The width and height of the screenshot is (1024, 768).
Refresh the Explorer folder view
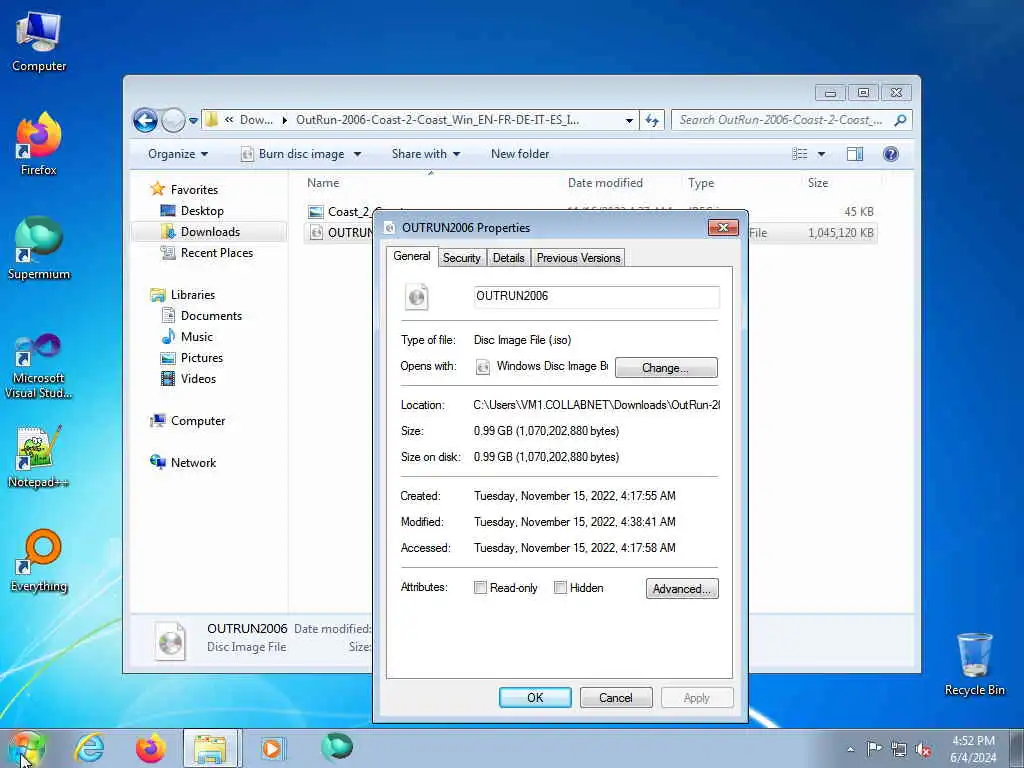click(652, 120)
